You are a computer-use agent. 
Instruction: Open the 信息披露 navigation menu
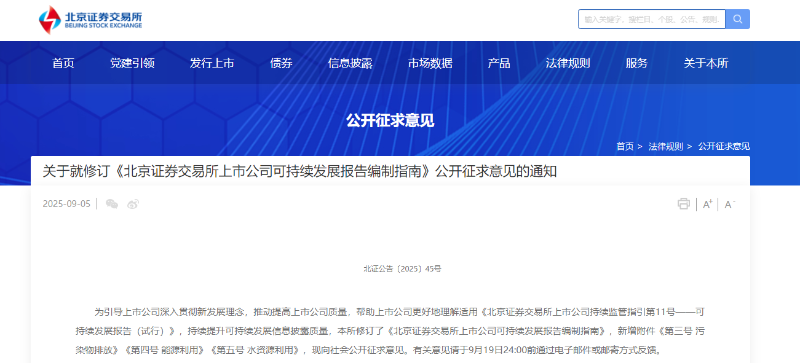coord(350,63)
